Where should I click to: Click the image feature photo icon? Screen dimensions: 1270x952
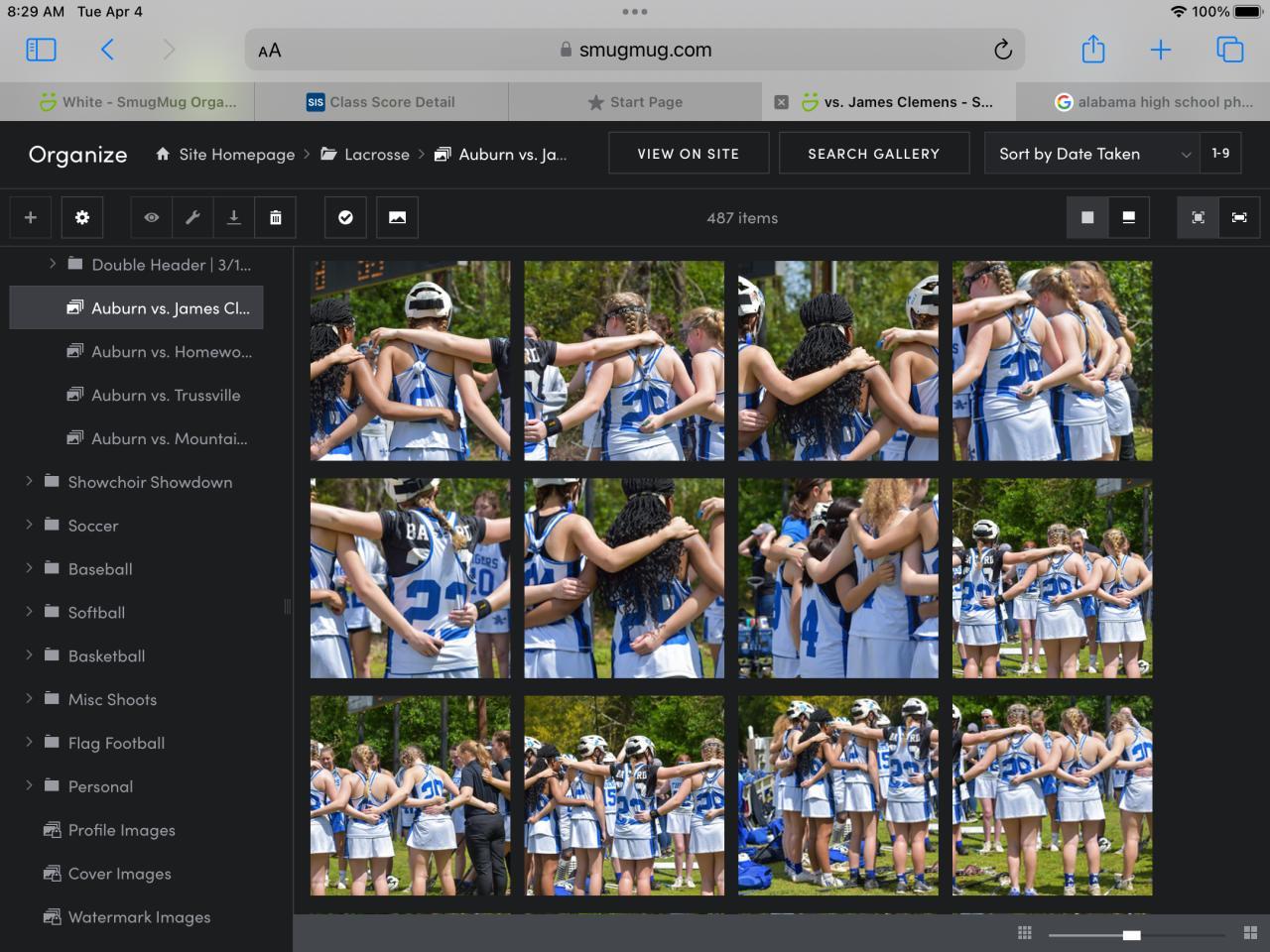pyautogui.click(x=397, y=218)
